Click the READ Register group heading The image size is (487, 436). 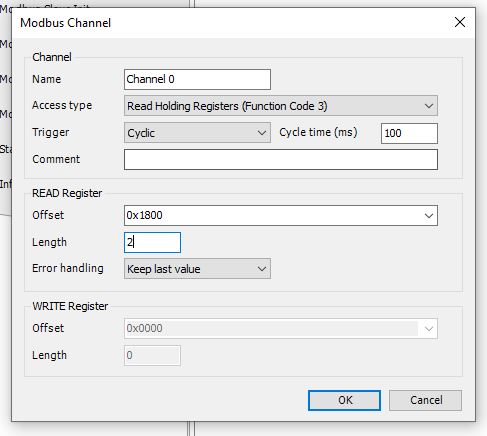[x=67, y=193]
